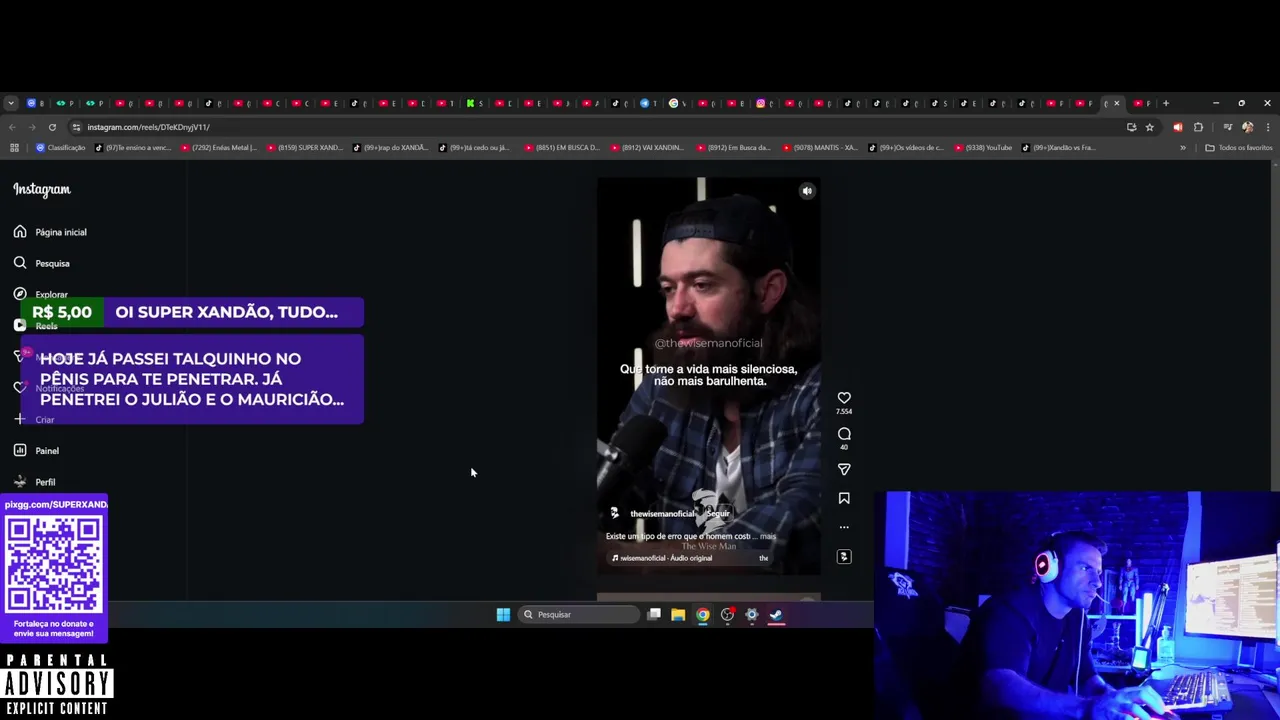Switch to the Google-icon tab
The height and width of the screenshot is (720, 1280).
(x=676, y=103)
